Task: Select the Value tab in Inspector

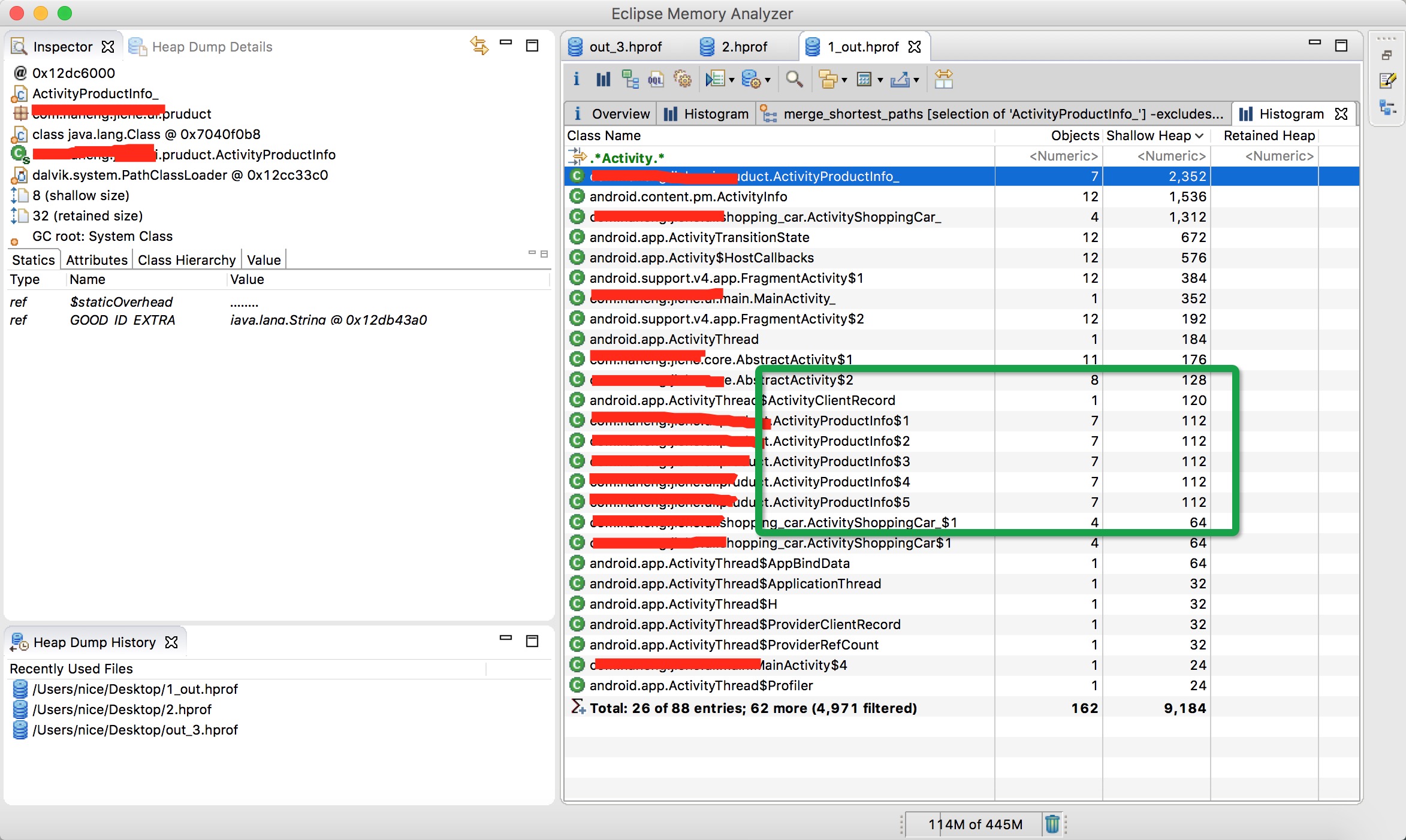Action: coord(264,260)
